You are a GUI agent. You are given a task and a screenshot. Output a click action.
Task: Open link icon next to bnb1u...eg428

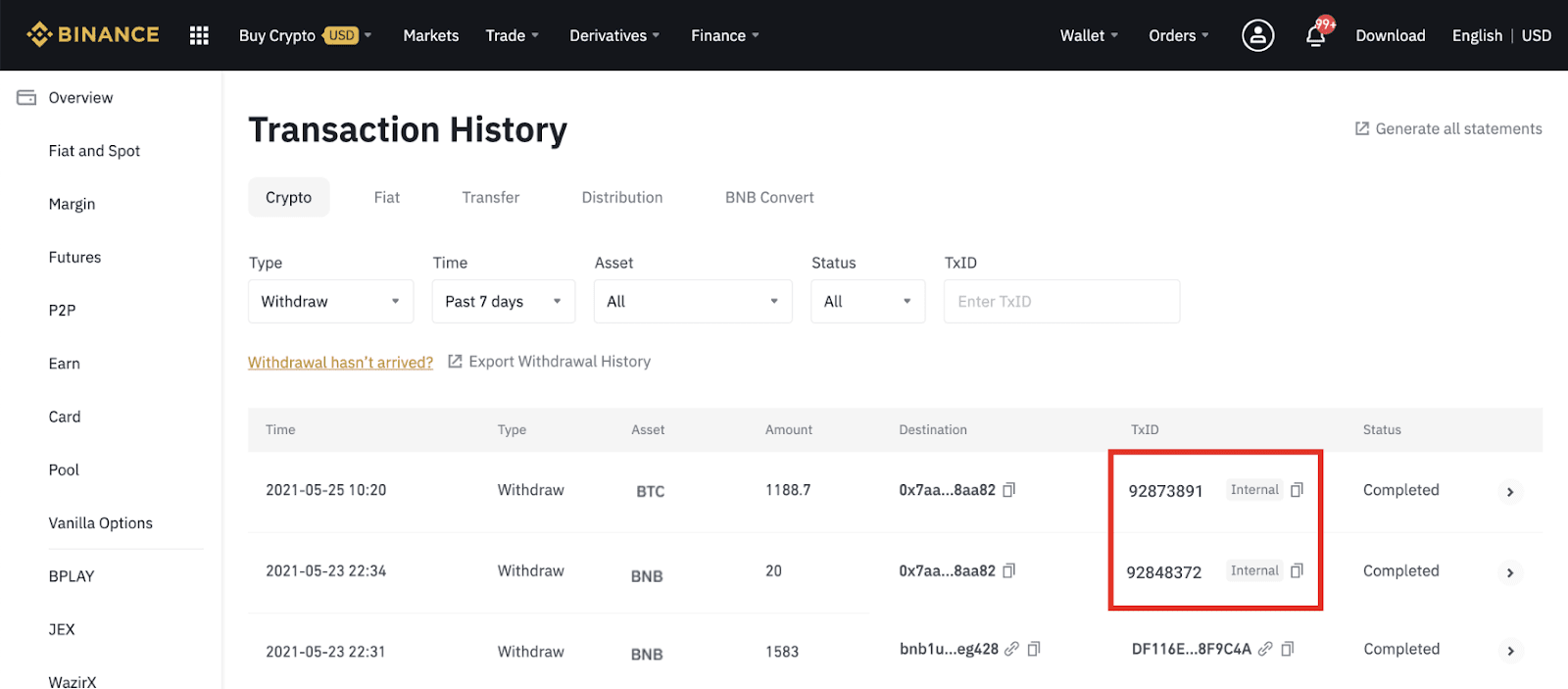coord(1011,649)
